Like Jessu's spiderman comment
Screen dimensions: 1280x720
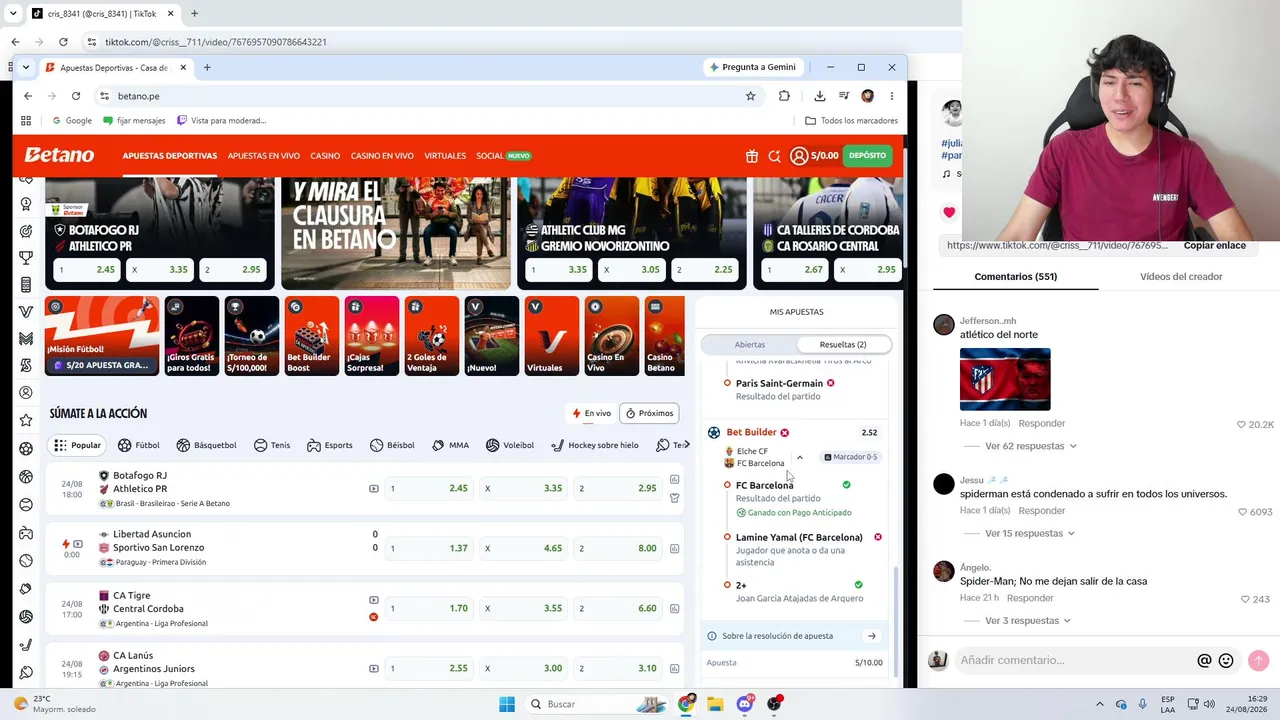pos(1242,512)
